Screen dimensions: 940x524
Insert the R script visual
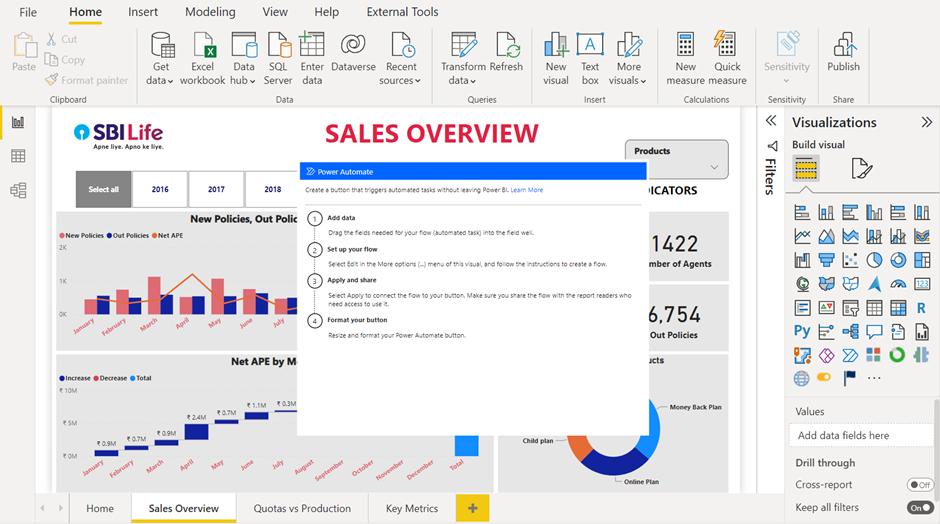[922, 308]
